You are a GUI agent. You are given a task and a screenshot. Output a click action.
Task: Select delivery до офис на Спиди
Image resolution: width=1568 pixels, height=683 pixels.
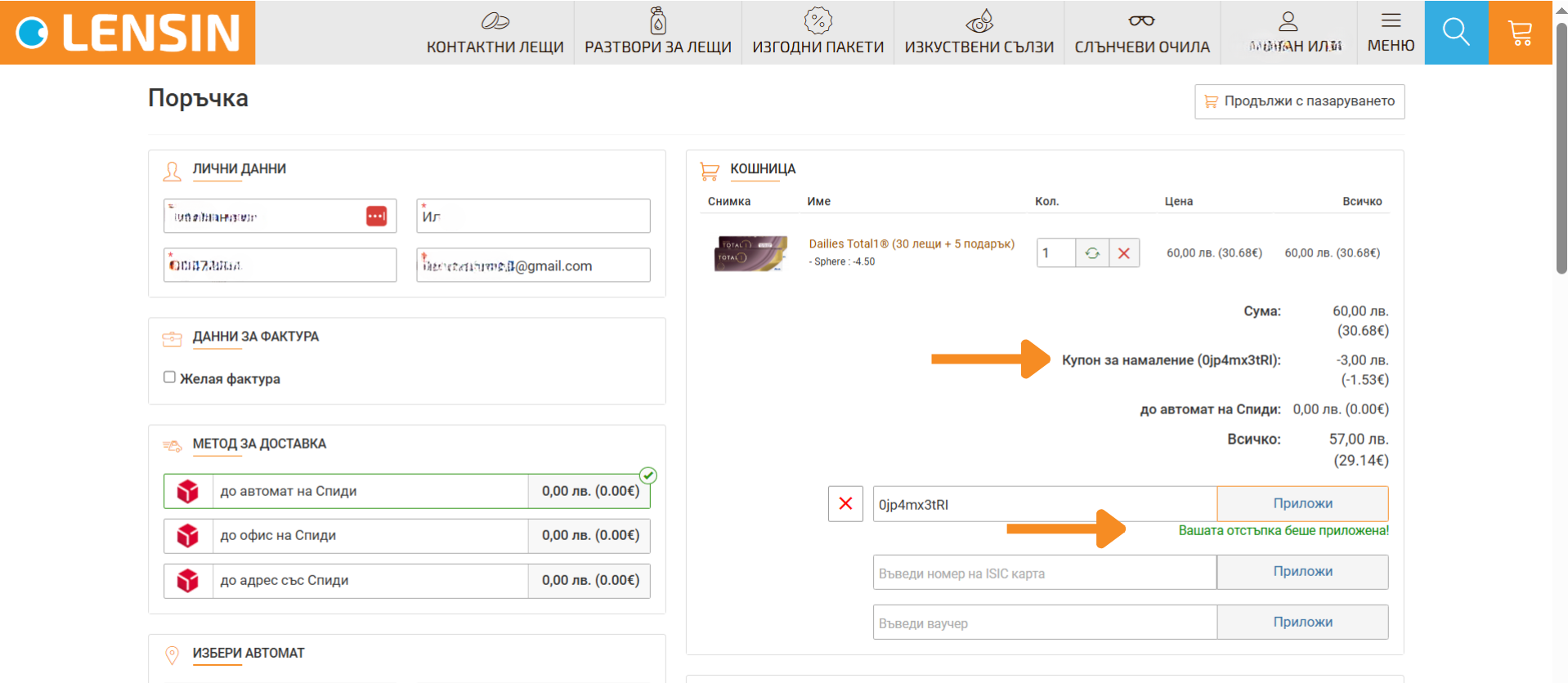(407, 536)
